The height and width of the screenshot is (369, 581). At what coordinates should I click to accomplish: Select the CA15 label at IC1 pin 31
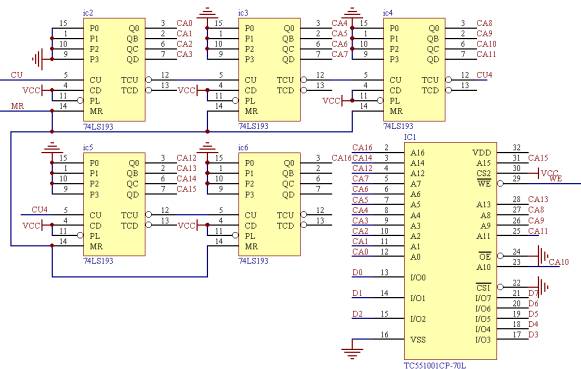538,158
